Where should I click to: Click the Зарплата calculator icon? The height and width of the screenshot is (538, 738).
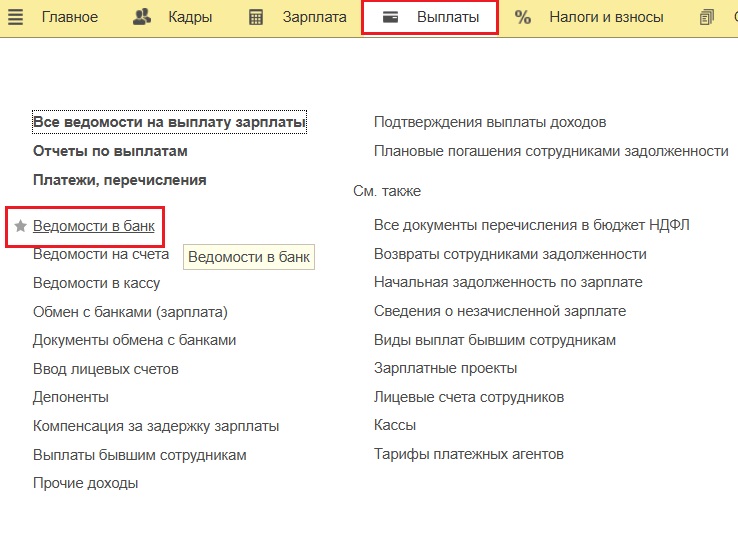click(x=256, y=18)
